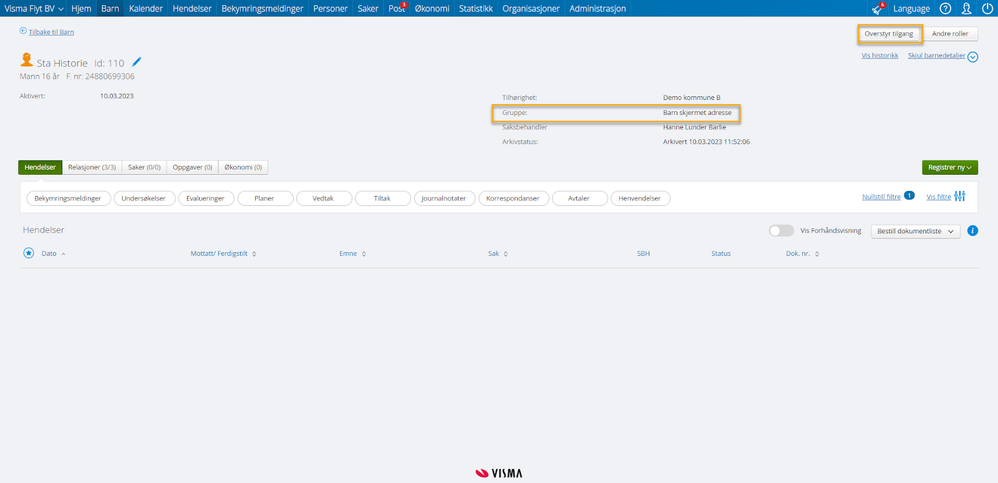Sort by Mottatt/ Ferdigstilt column

tap(223, 253)
